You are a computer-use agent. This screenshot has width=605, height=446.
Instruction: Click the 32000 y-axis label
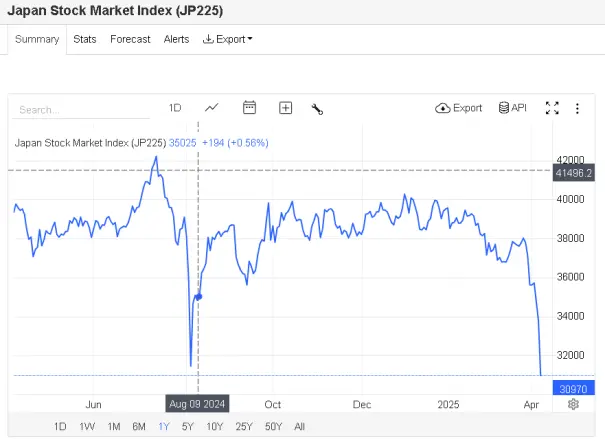570,355
